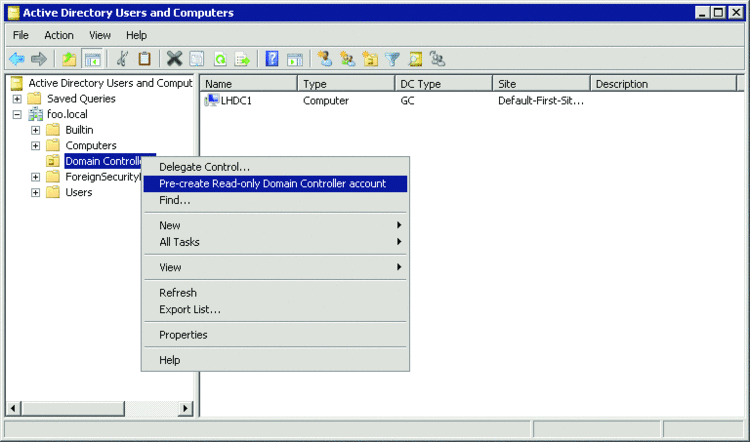The image size is (750, 442).
Task: Click the Saved Queries folder icon
Action: [34, 99]
